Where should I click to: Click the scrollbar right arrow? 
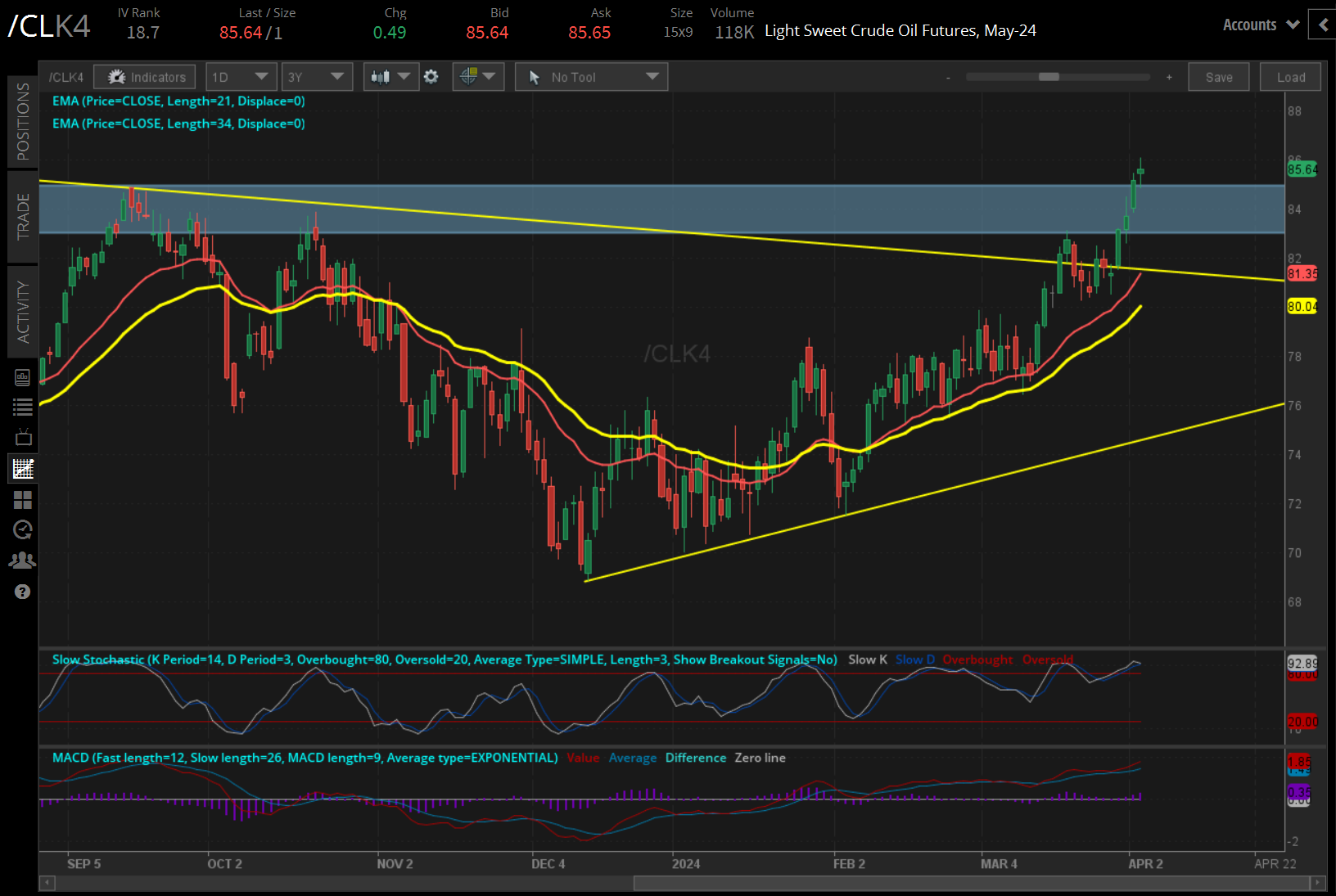point(1317,883)
